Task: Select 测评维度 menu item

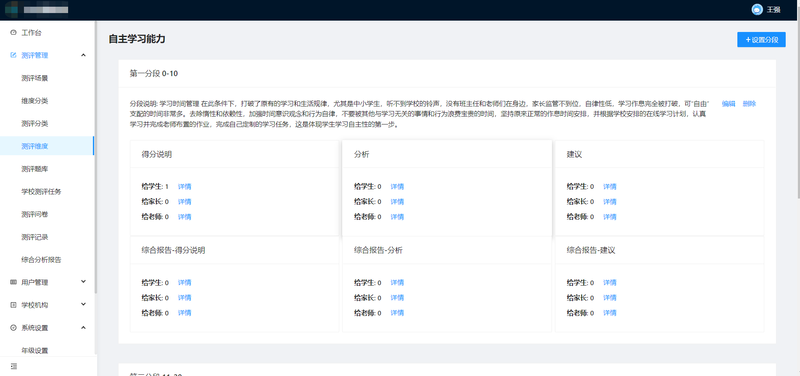Action: coord(47,146)
